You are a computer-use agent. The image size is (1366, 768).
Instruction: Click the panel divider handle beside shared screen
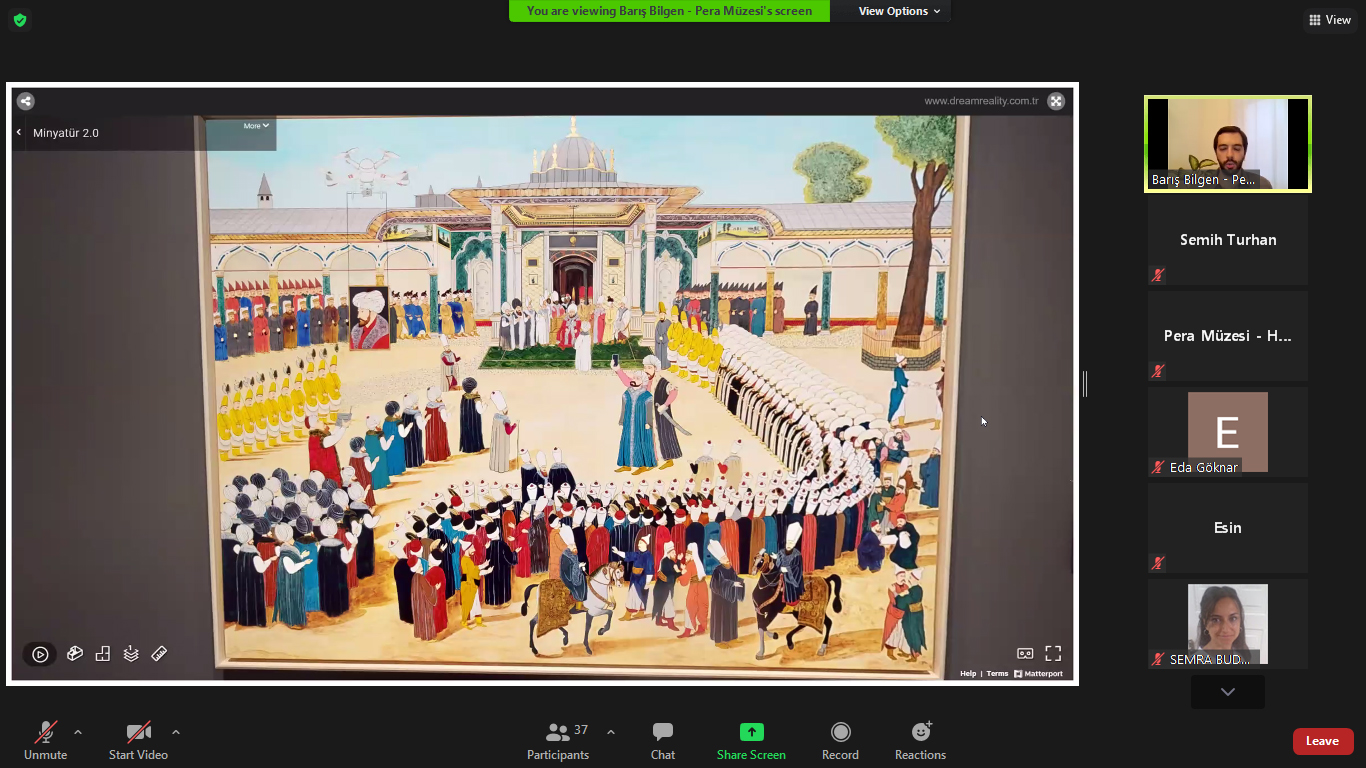coord(1085,384)
